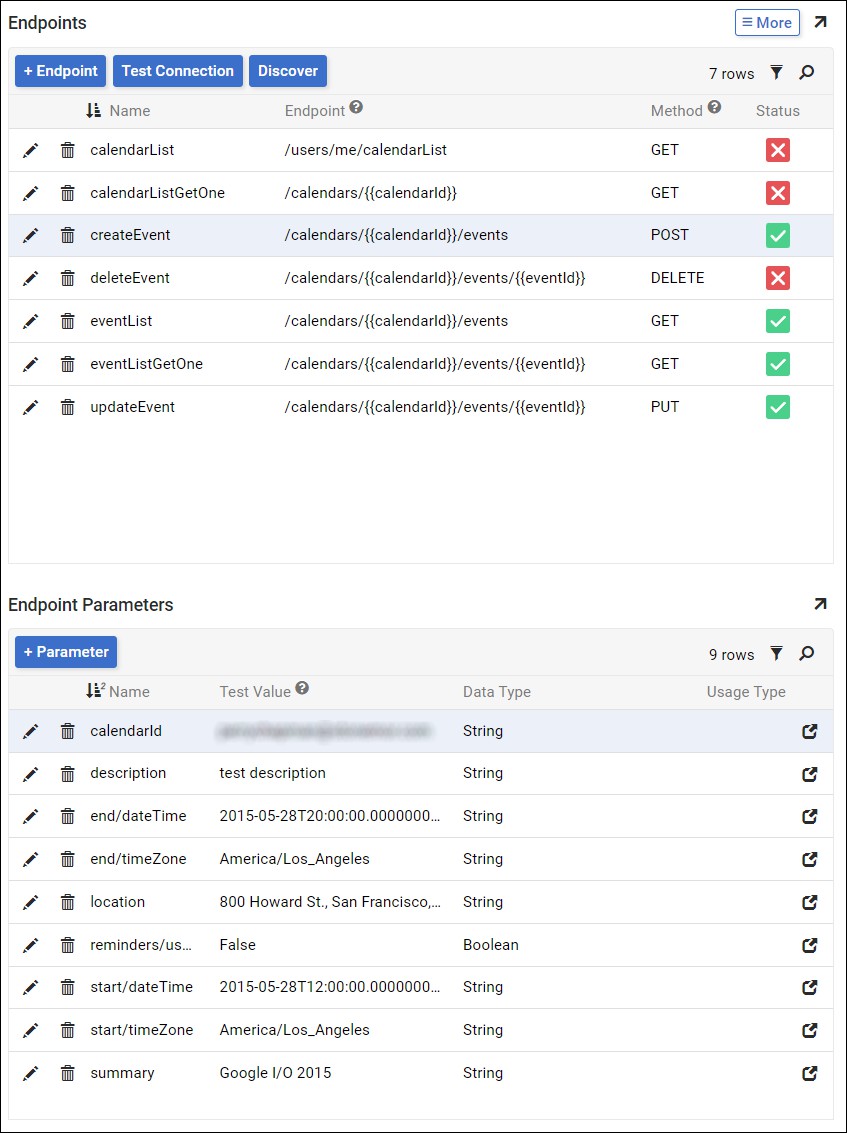This screenshot has height=1133, width=847.
Task: Expand the Endpoint Parameters panel
Action: click(x=820, y=604)
